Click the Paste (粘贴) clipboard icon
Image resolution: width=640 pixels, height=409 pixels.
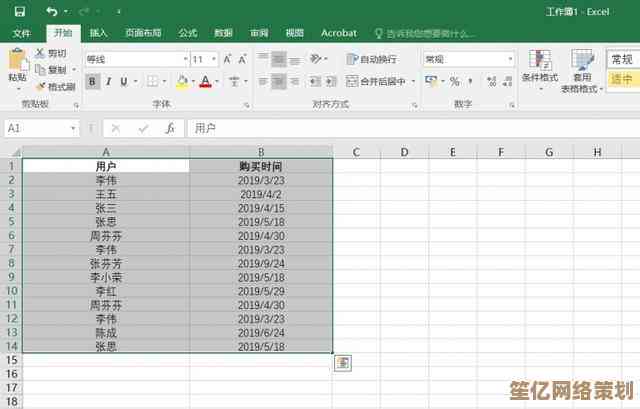click(17, 66)
